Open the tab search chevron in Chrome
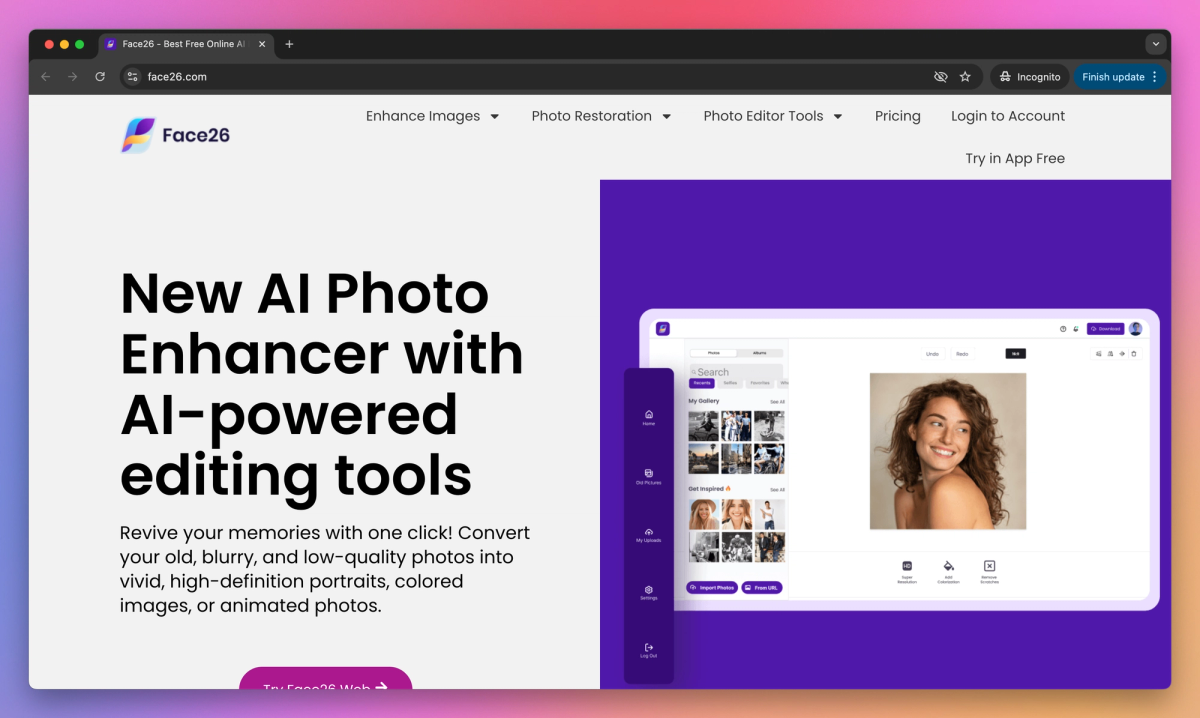 (1156, 44)
